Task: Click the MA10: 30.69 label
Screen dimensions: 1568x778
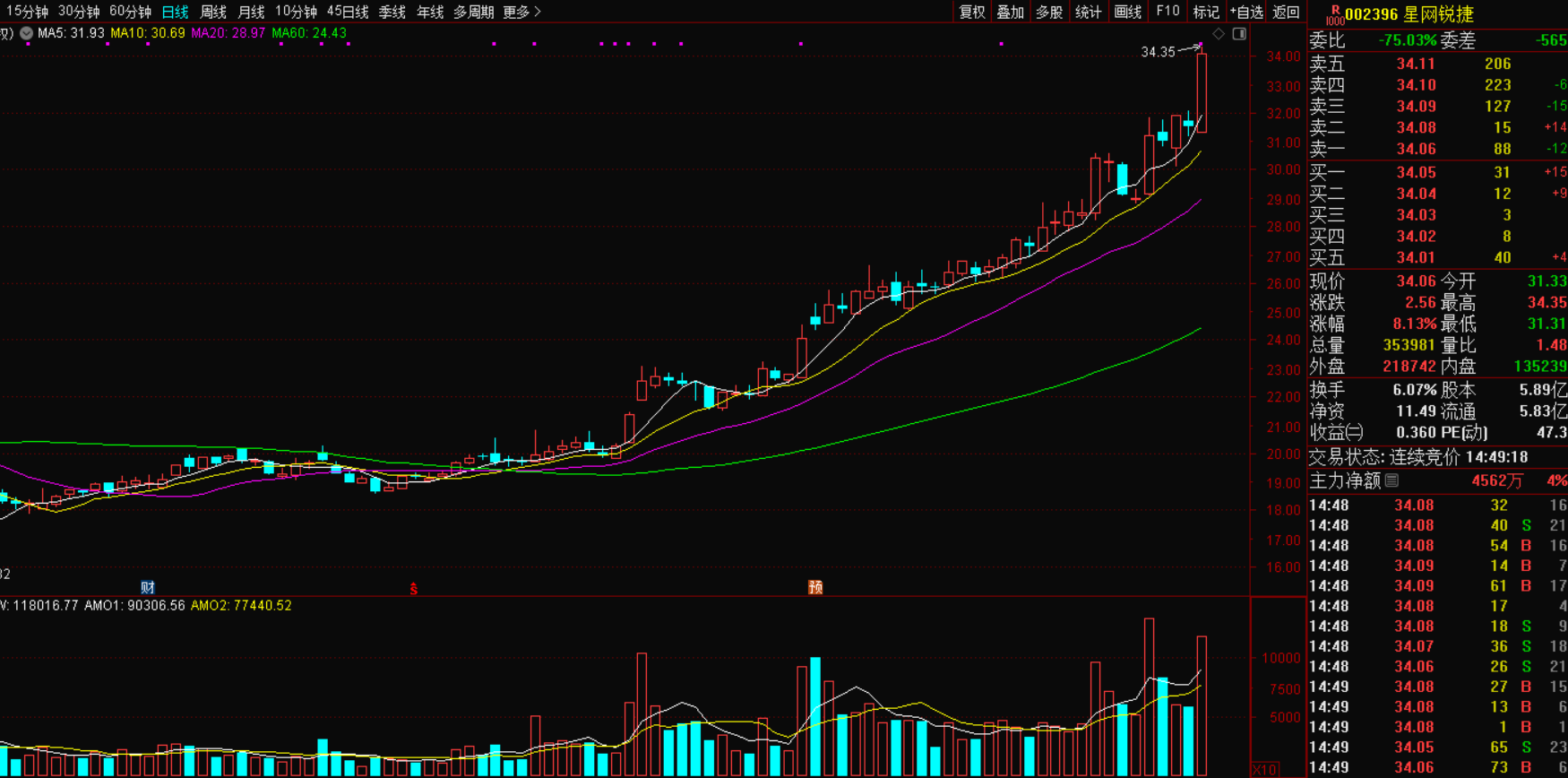Action: point(148,33)
